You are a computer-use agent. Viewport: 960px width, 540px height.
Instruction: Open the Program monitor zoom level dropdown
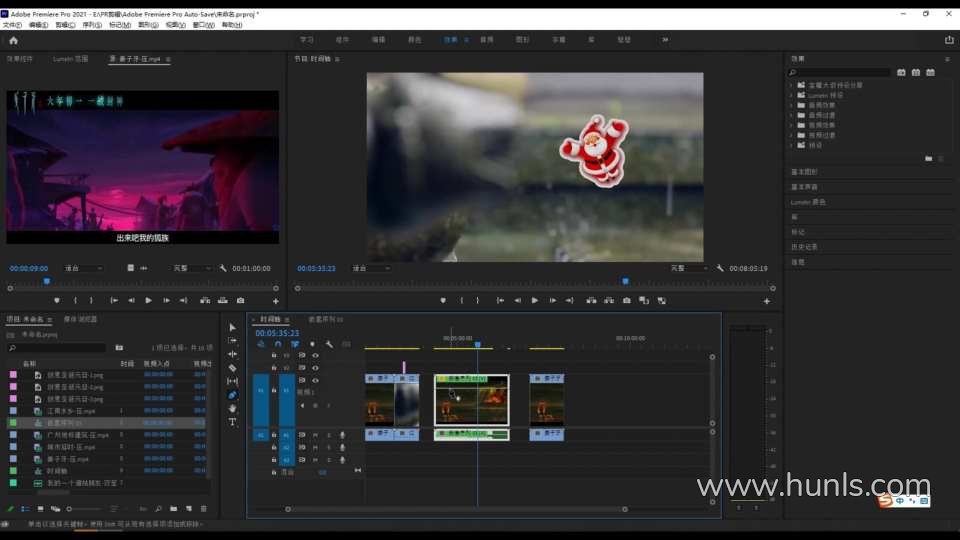pyautogui.click(x=370, y=268)
